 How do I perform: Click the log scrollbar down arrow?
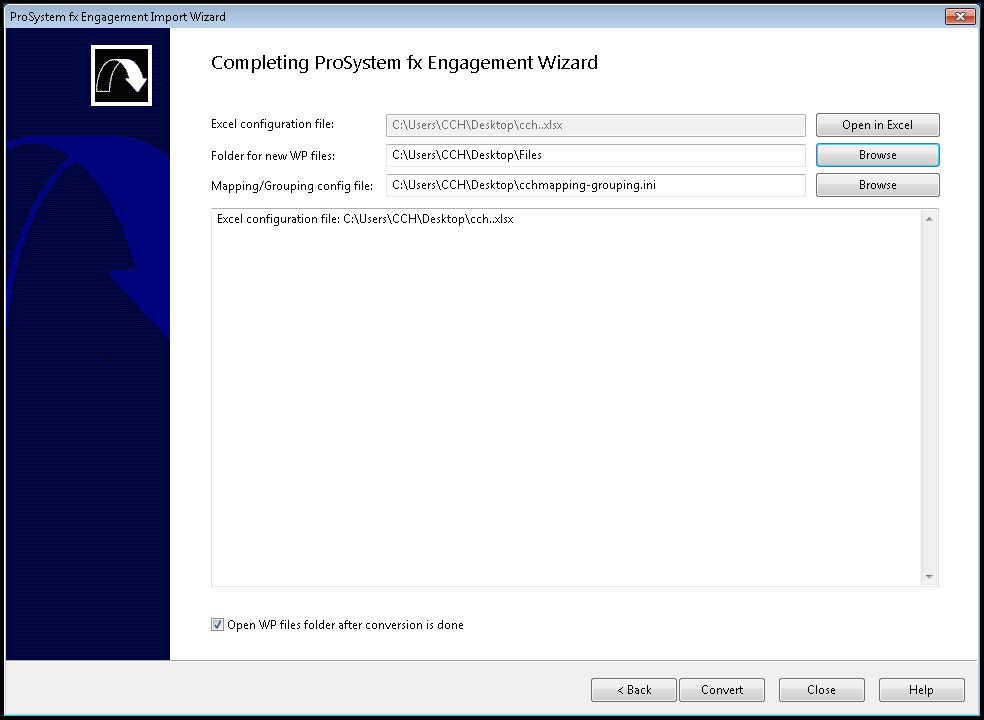click(x=929, y=577)
